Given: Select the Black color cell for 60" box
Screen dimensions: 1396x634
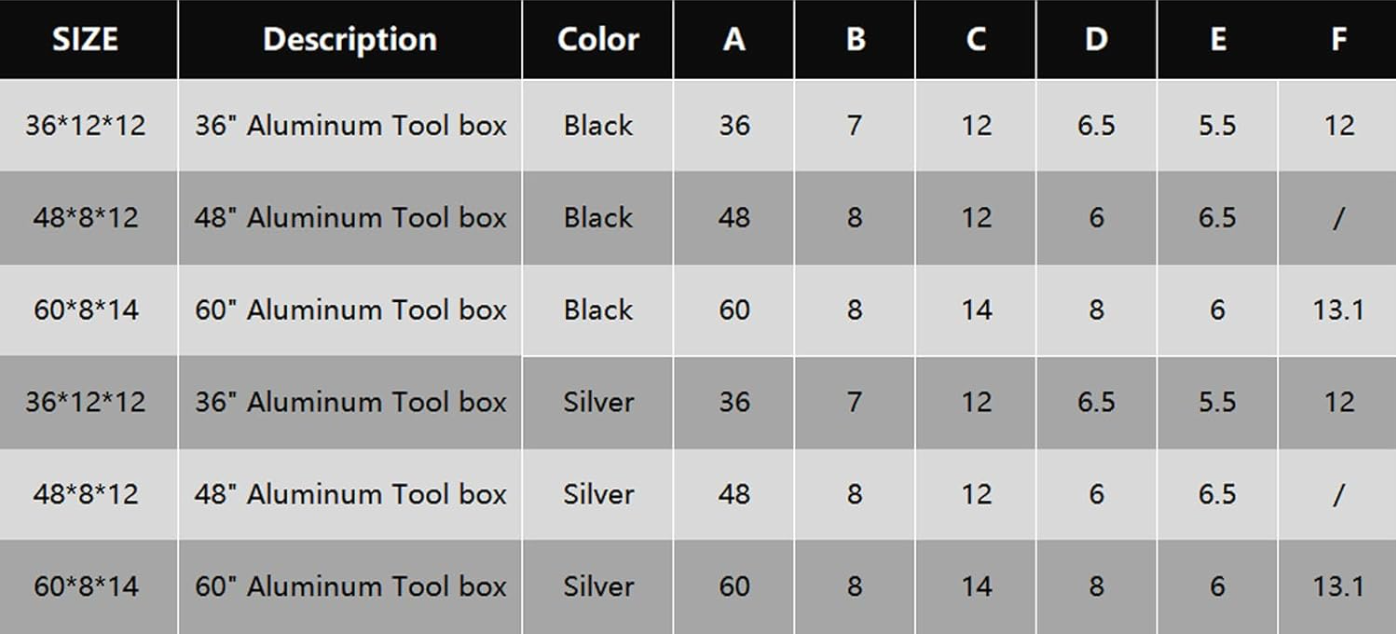Looking at the screenshot, I should [598, 310].
